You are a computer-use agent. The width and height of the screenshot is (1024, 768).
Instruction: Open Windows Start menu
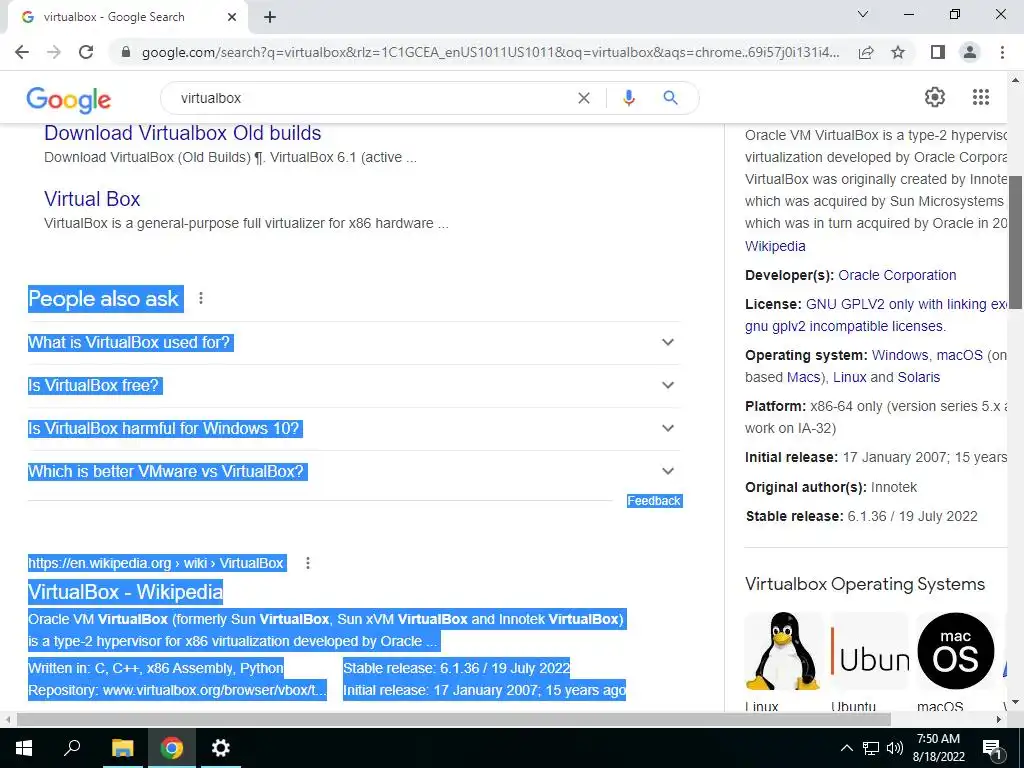pos(24,748)
